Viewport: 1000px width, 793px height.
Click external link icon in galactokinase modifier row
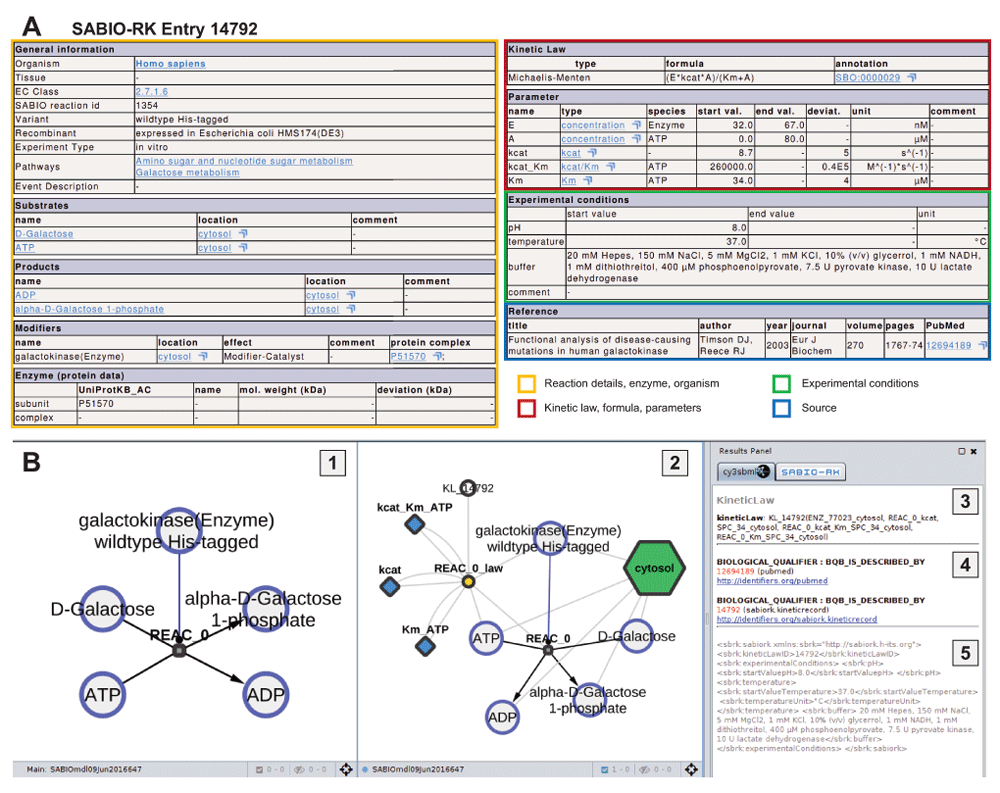203,357
